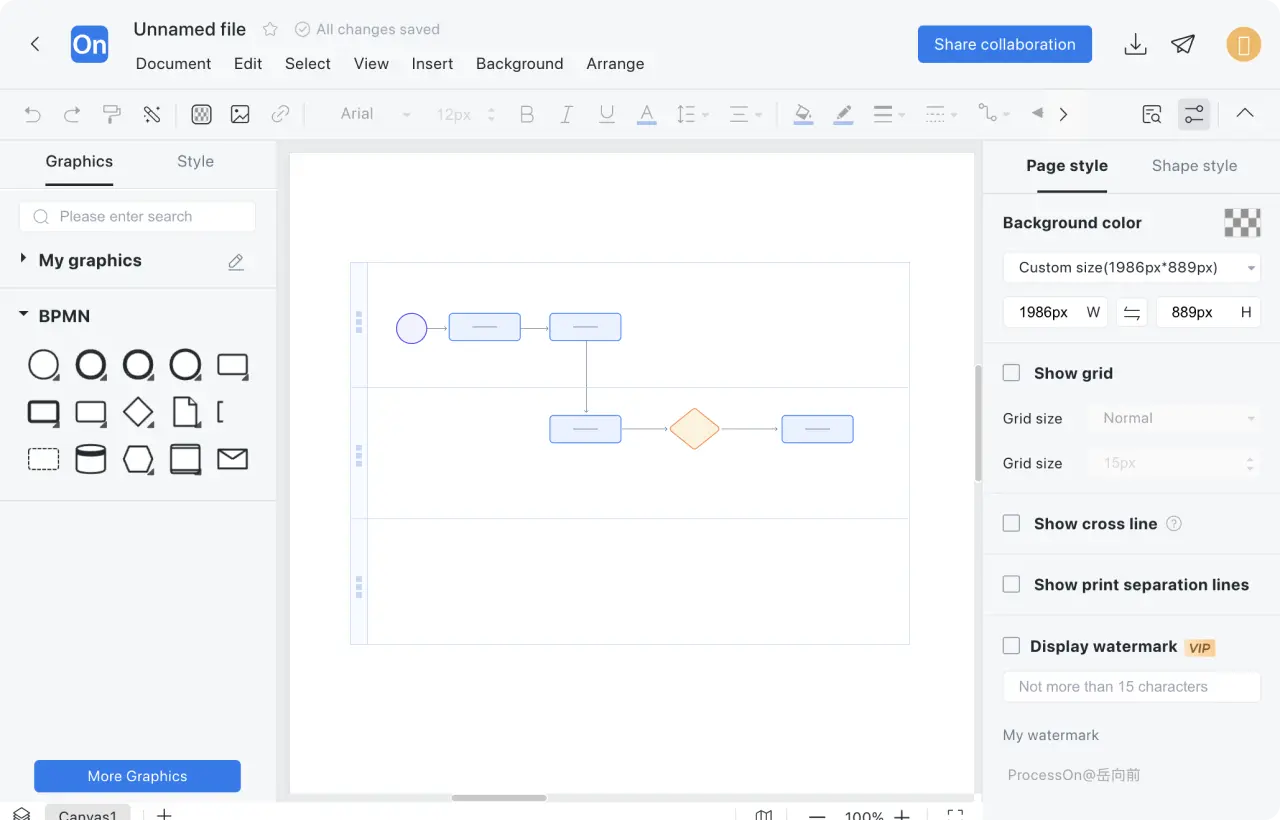Click the paper plane publish icon
This screenshot has height=820, width=1280.
click(x=1183, y=44)
